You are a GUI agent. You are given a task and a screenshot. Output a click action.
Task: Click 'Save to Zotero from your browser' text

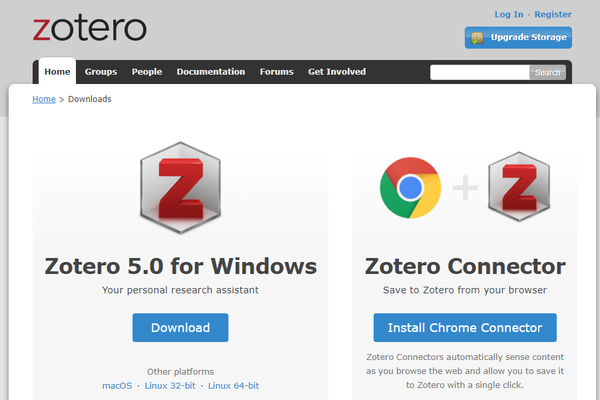coord(465,290)
